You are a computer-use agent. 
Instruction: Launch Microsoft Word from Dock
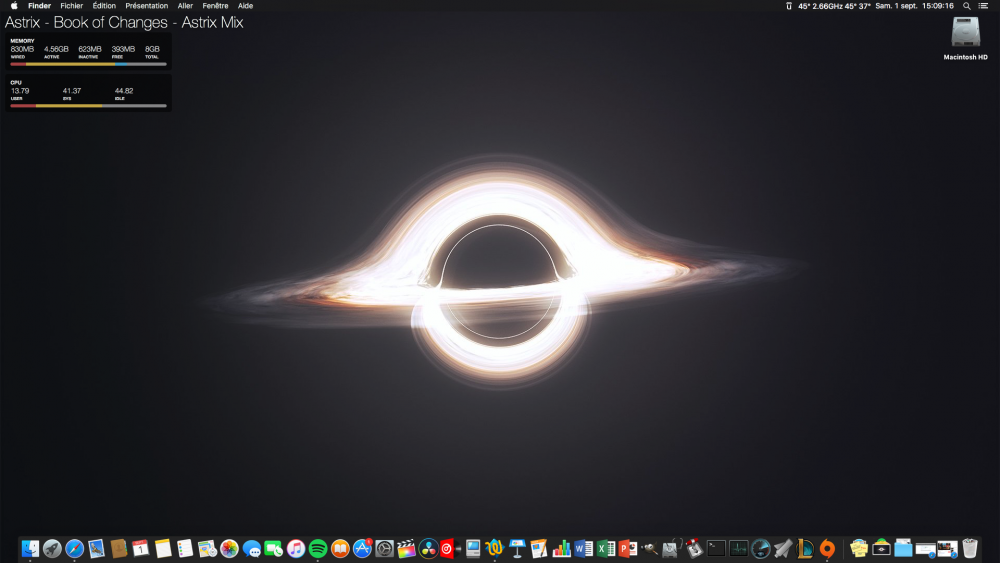tap(584, 548)
